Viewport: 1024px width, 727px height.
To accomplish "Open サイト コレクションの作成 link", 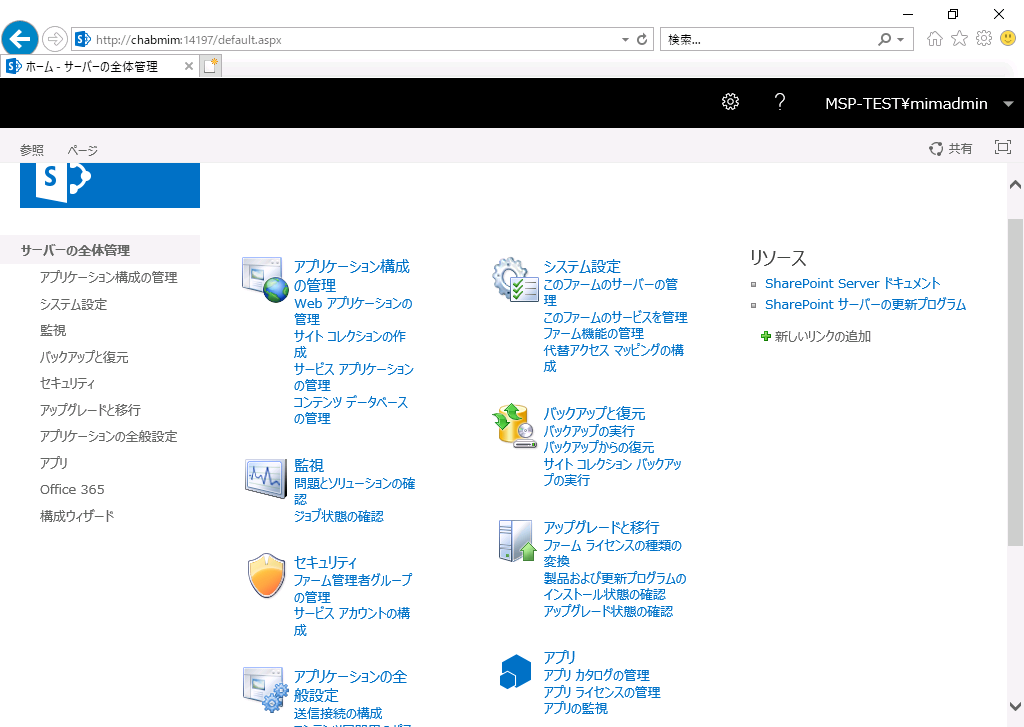I will tap(349, 344).
